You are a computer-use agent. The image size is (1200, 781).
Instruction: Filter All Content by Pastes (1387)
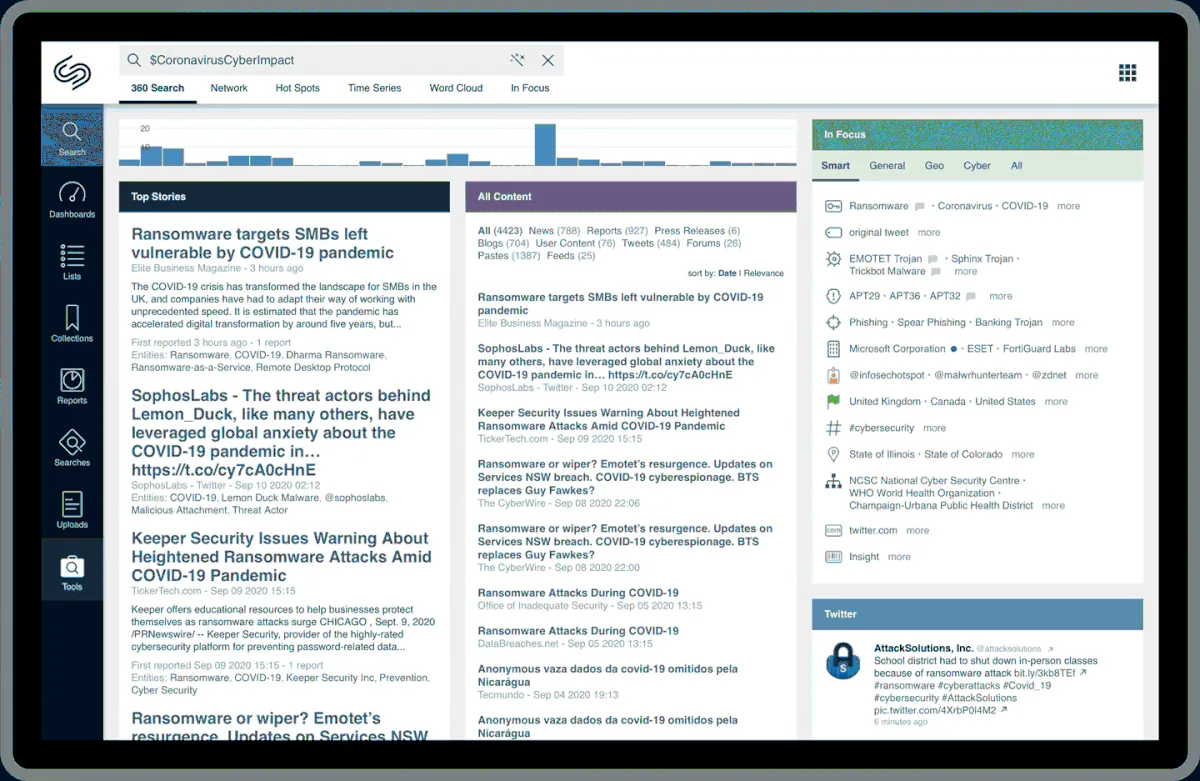pos(509,256)
